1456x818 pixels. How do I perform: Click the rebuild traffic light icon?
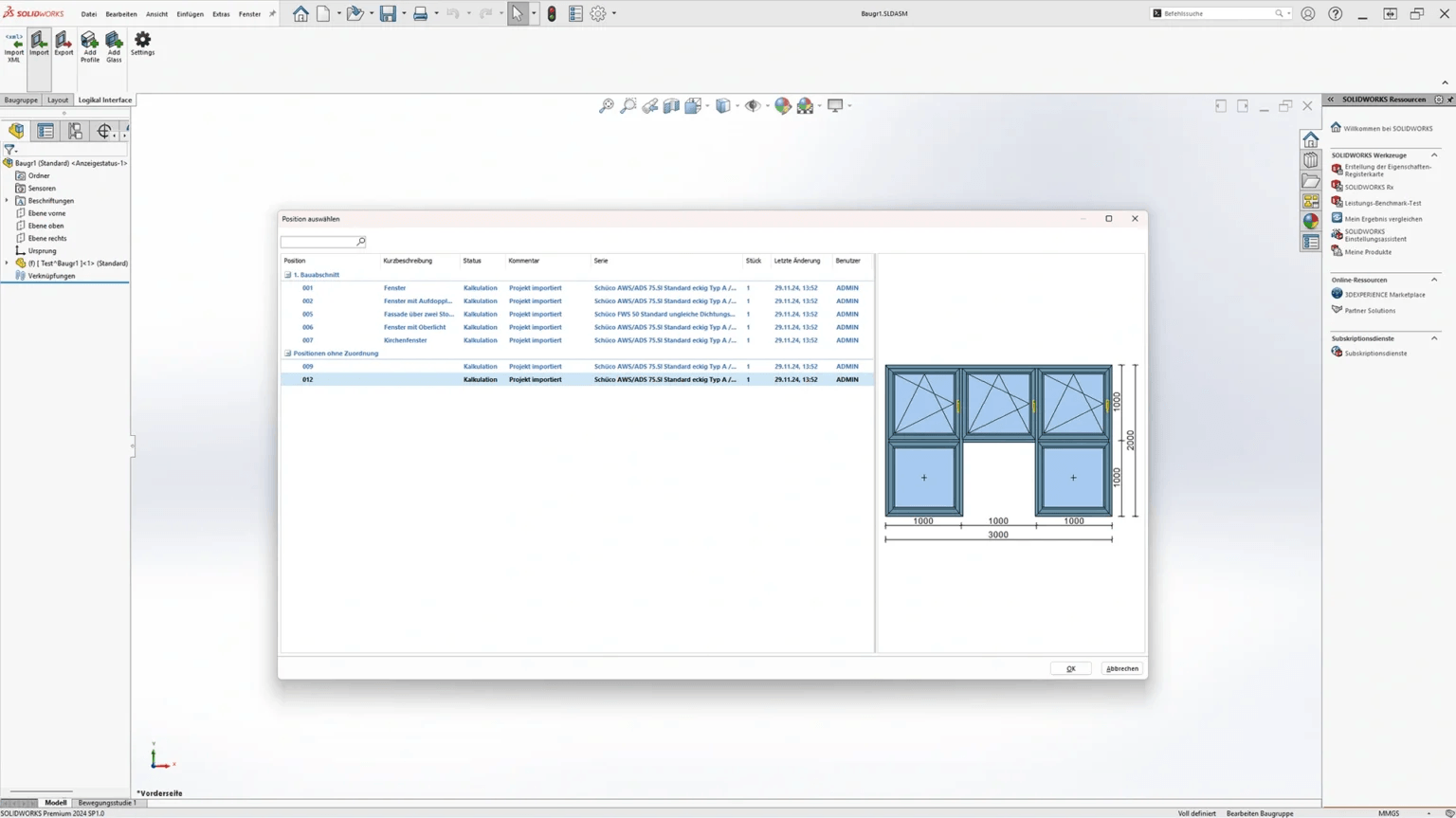[x=552, y=13]
